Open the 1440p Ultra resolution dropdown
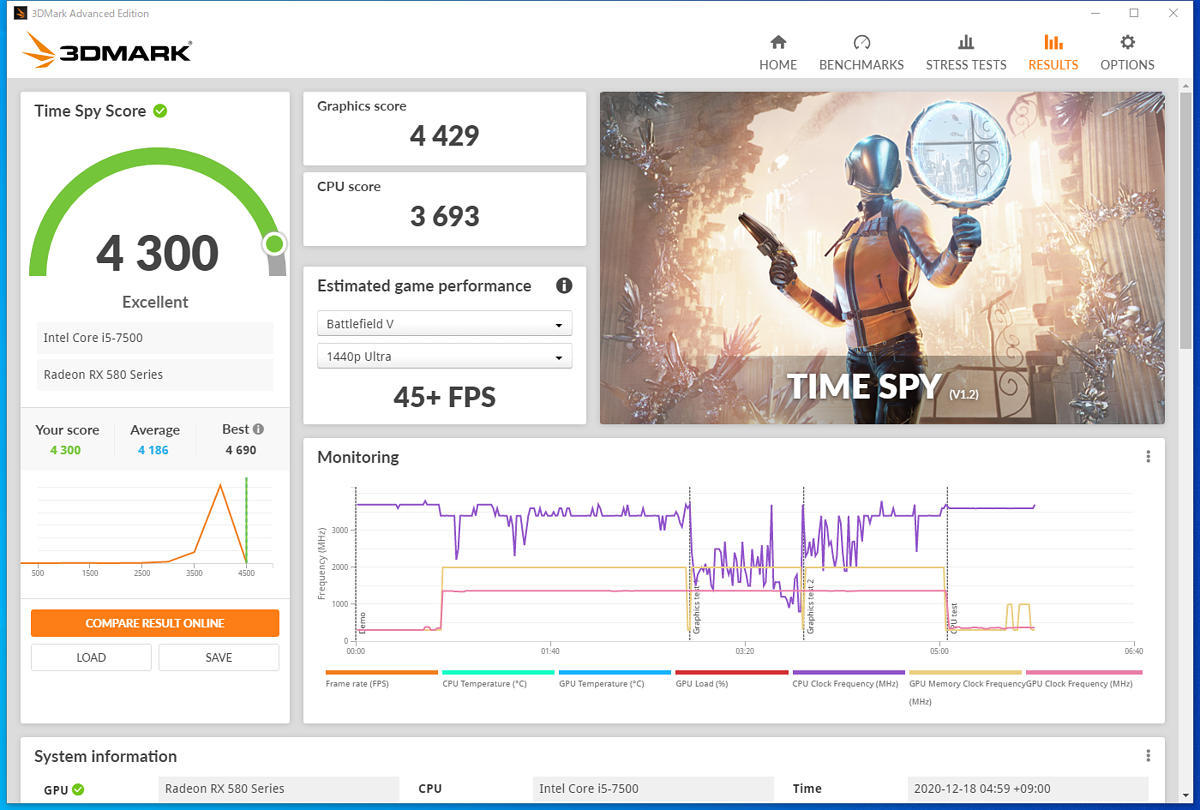This screenshot has height=810, width=1200. (x=444, y=356)
